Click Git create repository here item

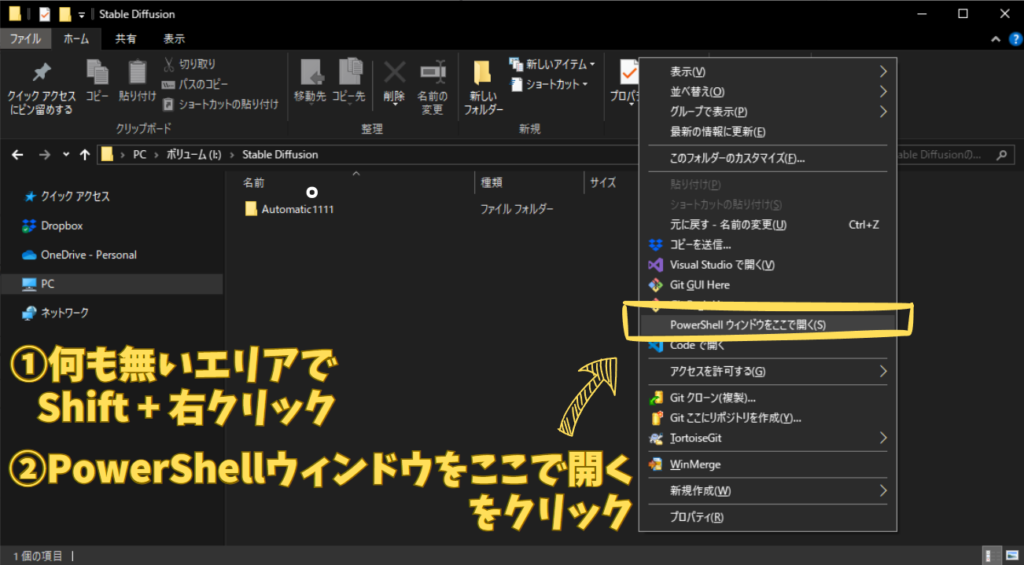click(x=767, y=417)
